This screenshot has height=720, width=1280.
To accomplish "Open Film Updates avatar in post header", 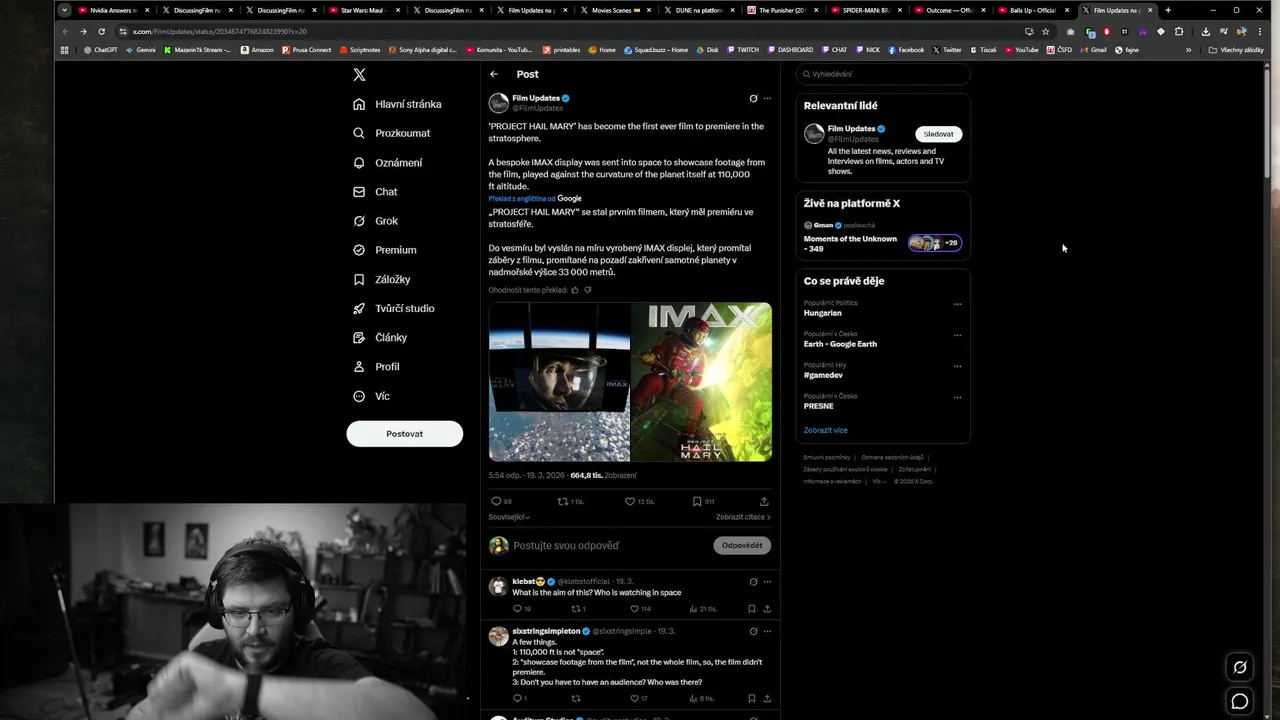I will click(498, 103).
